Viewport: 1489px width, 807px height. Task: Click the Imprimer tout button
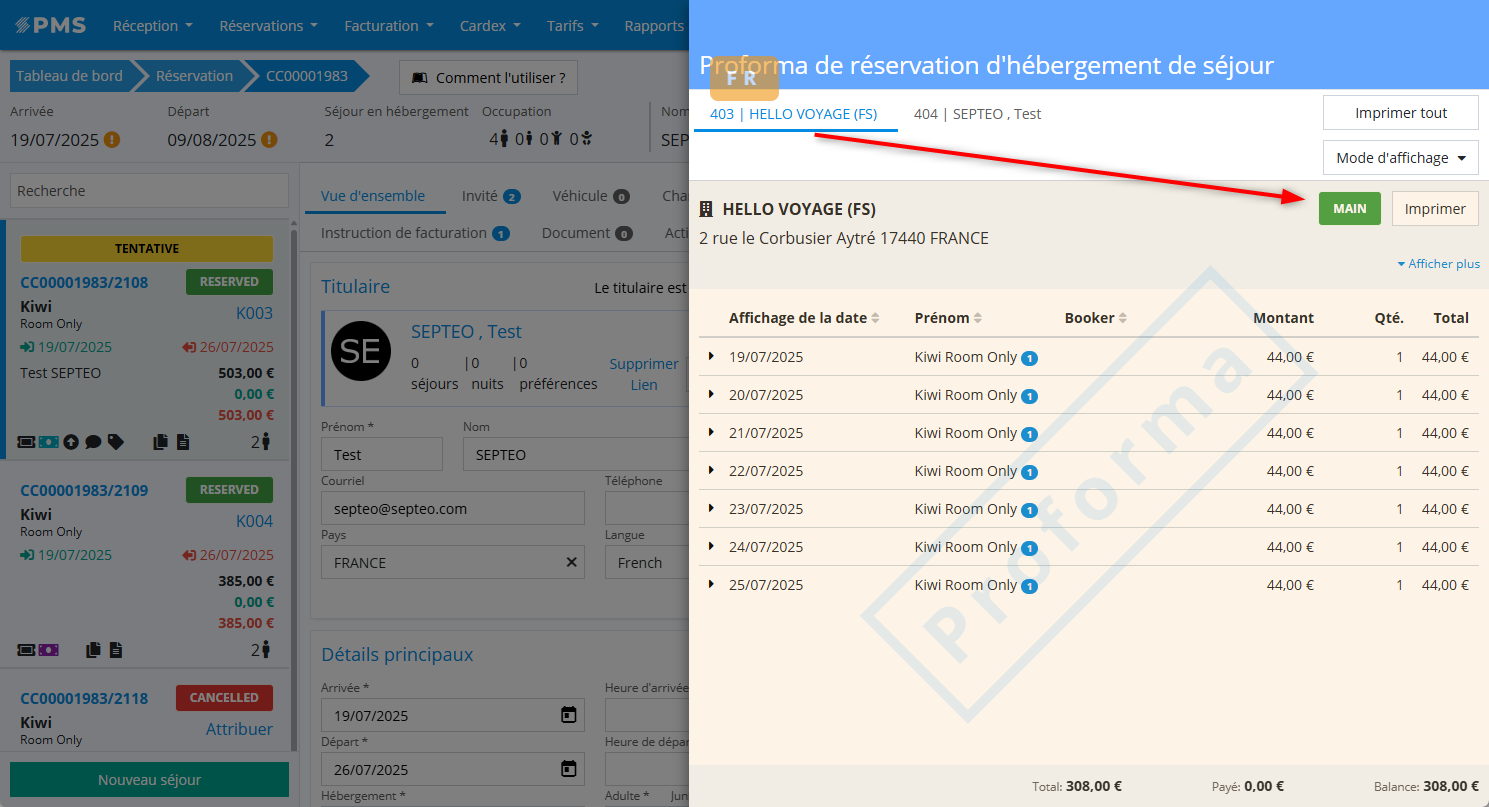[x=1400, y=113]
